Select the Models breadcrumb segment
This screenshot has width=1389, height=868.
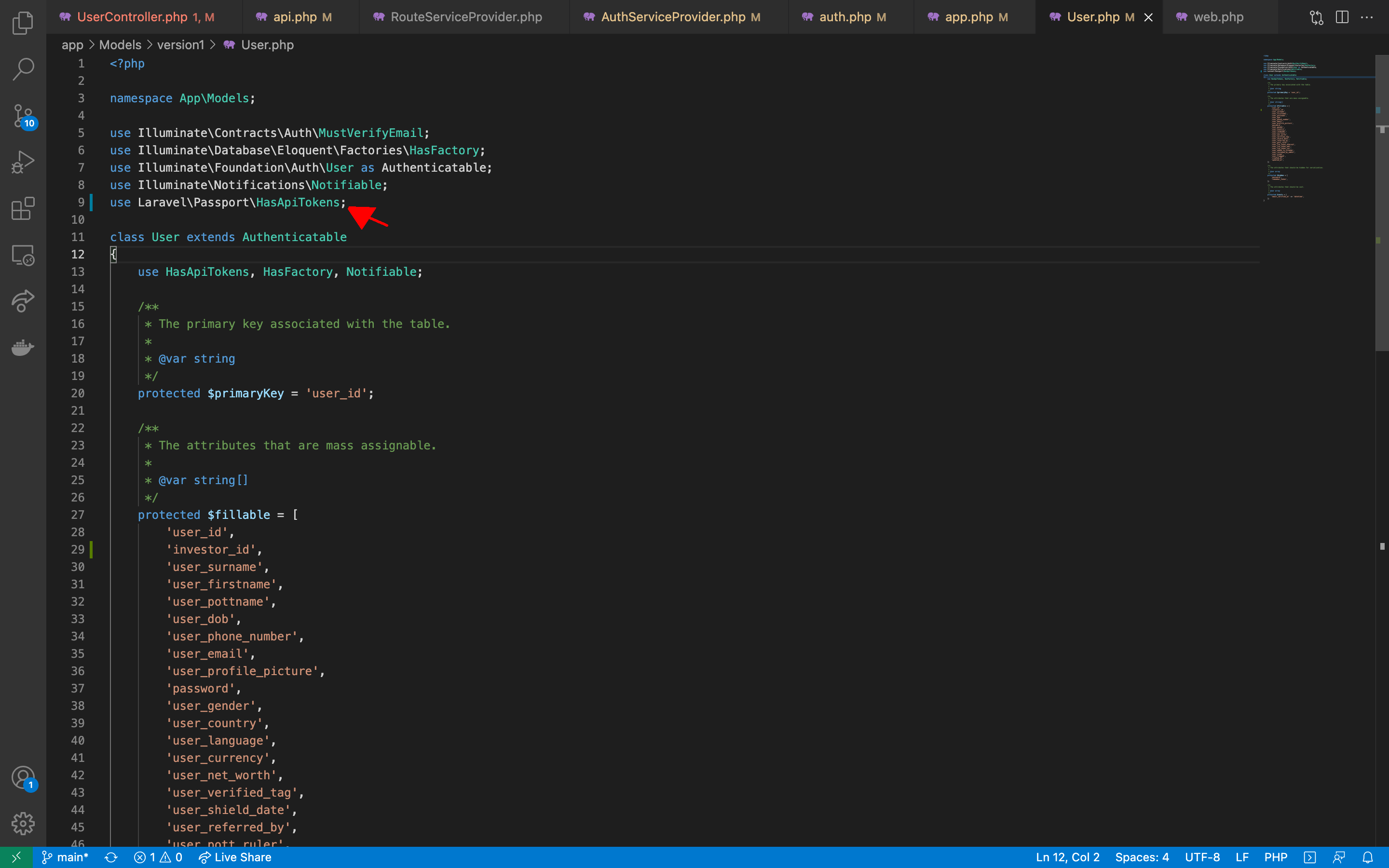point(120,45)
